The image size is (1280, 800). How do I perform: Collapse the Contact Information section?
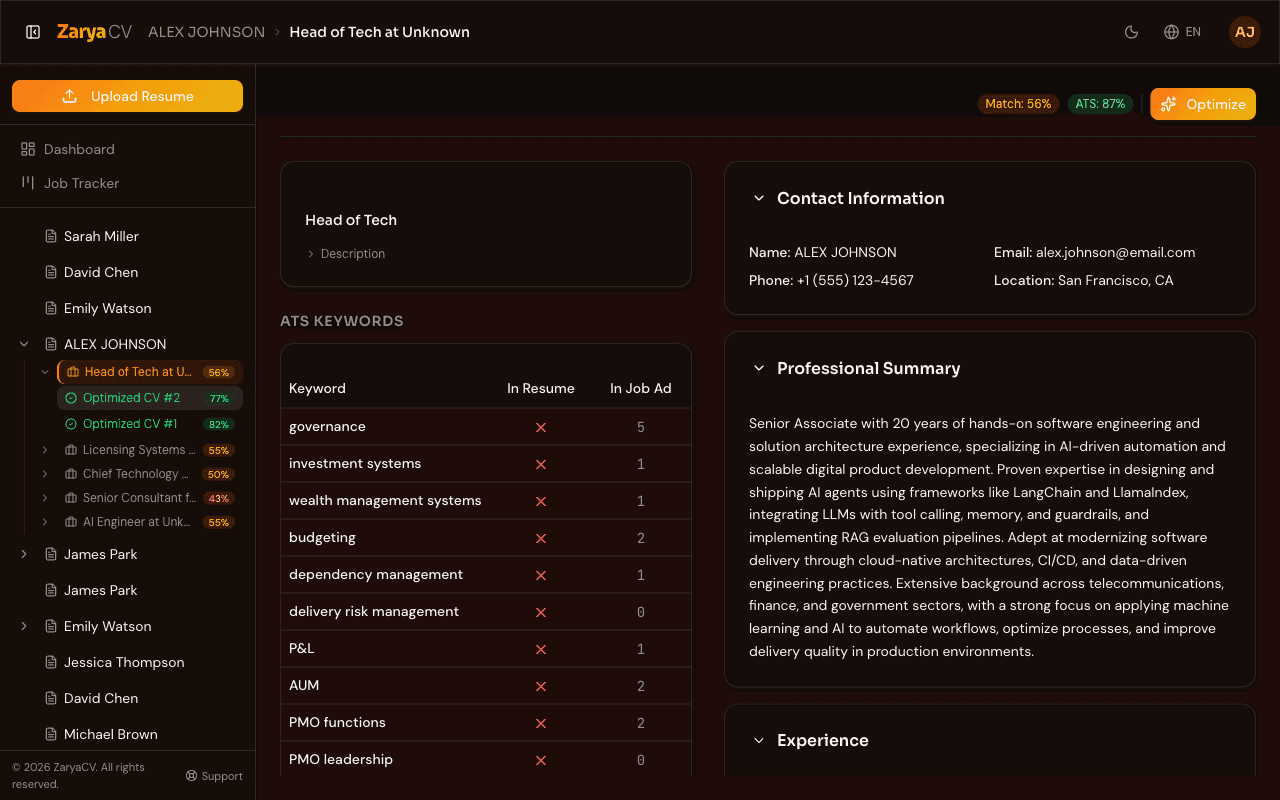(759, 198)
